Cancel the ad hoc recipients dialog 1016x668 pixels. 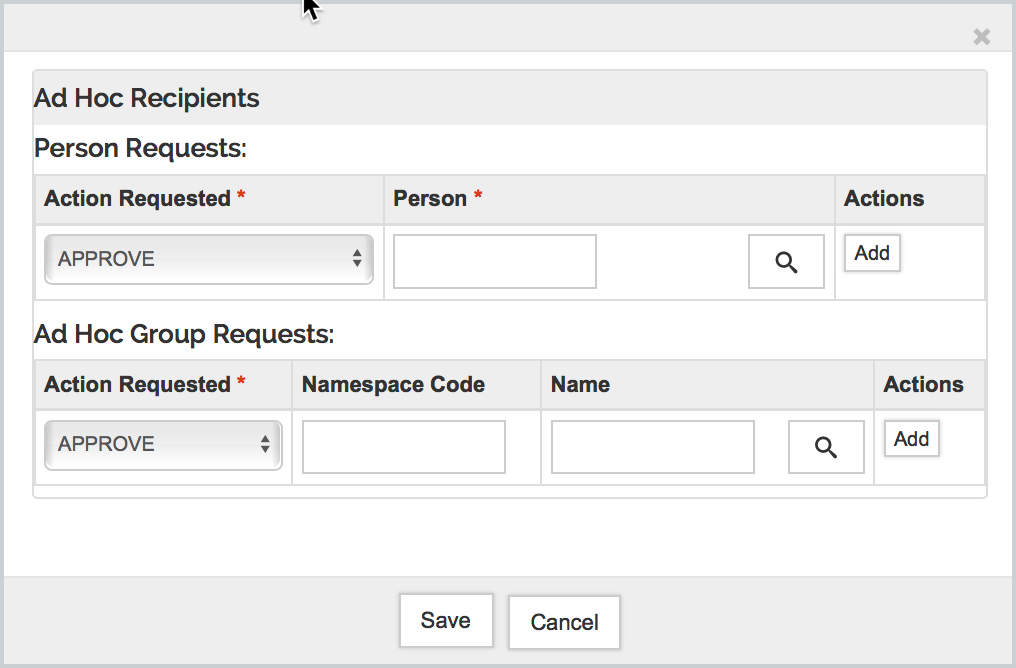tap(564, 622)
